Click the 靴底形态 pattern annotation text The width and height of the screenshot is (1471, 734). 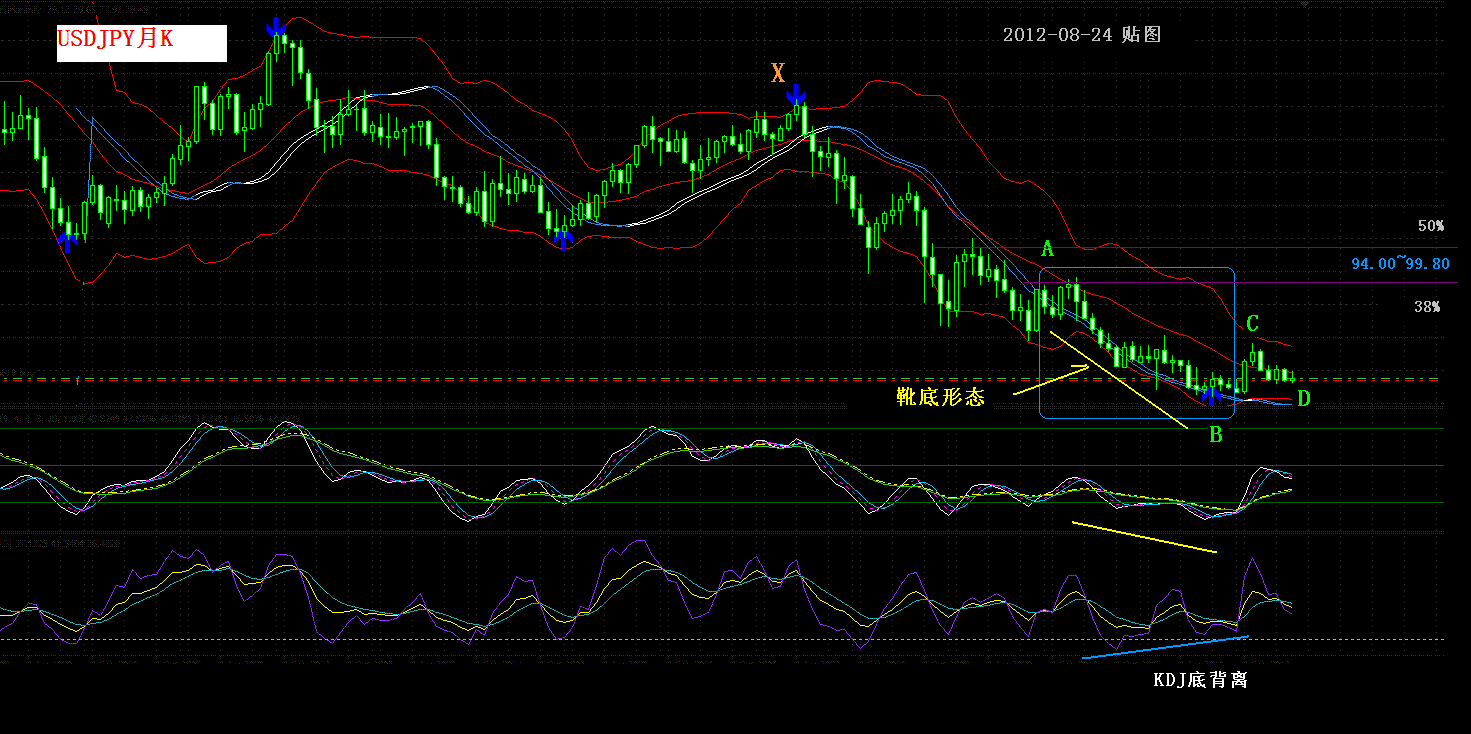941,397
